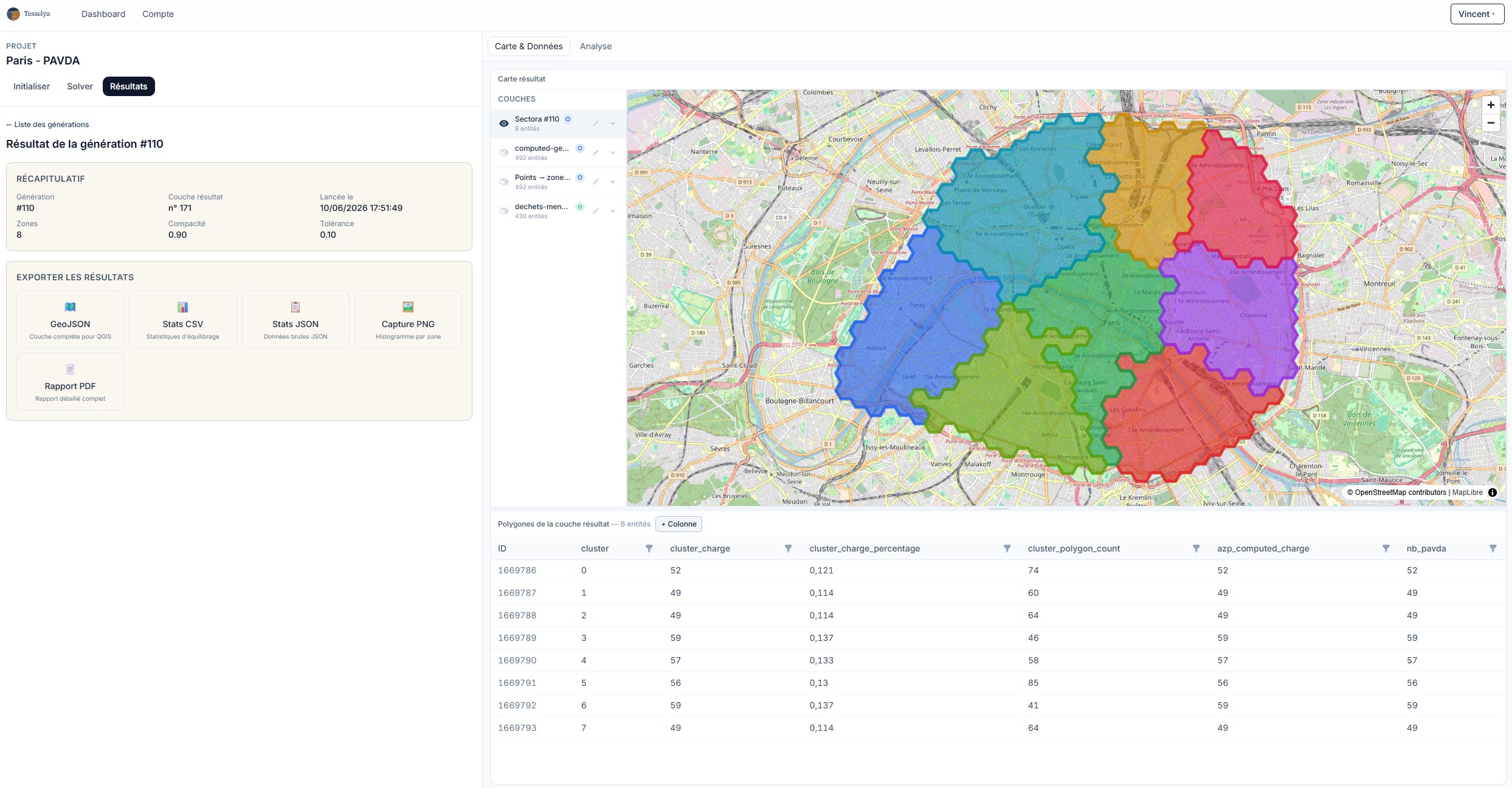This screenshot has width=1512, height=788.
Task: Go back to Liste des générations
Action: [47, 125]
